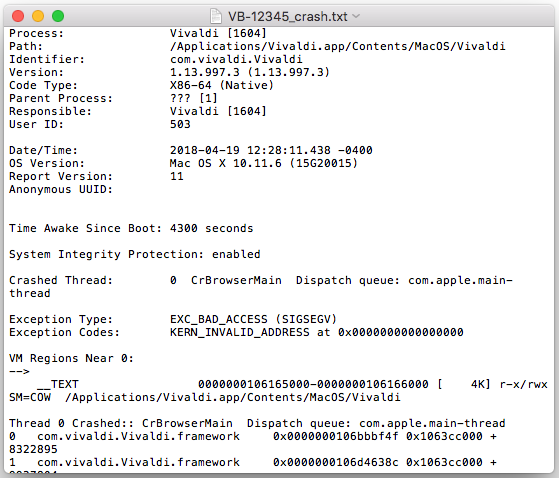The width and height of the screenshot is (559, 478).
Task: Click System Integrity Protection enabled text
Action: pyautogui.click(x=135, y=254)
